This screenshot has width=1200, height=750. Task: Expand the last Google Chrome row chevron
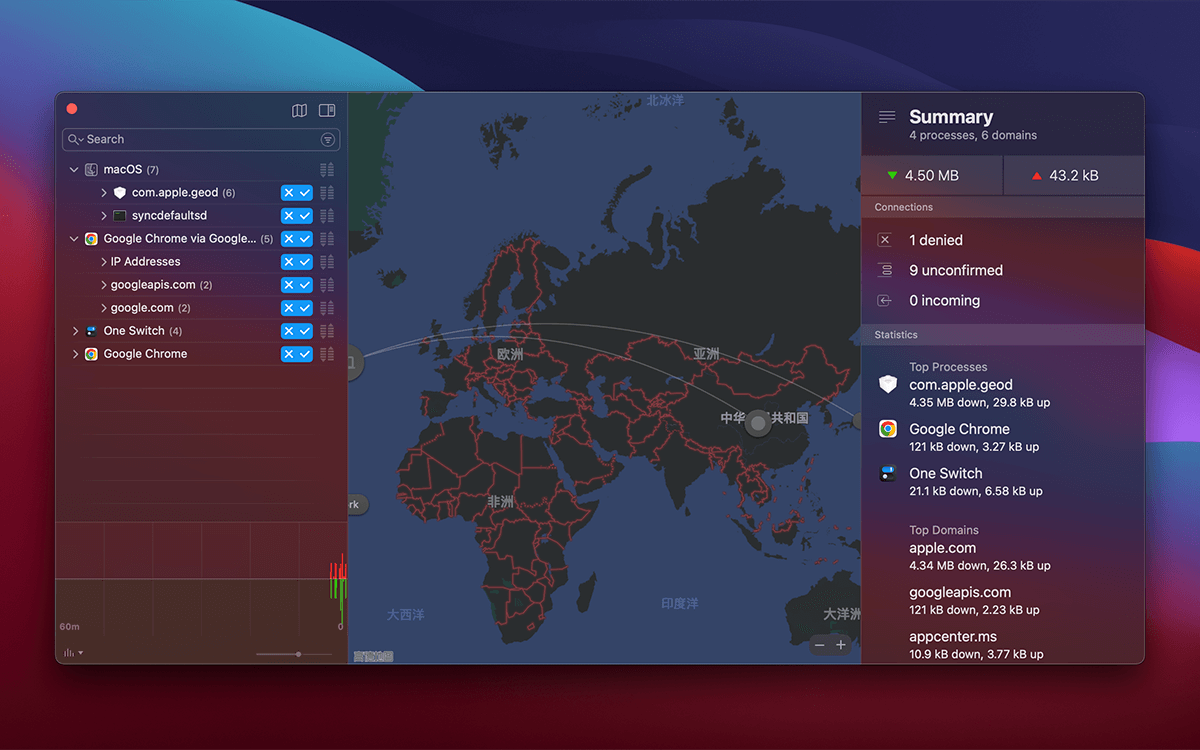click(x=75, y=354)
